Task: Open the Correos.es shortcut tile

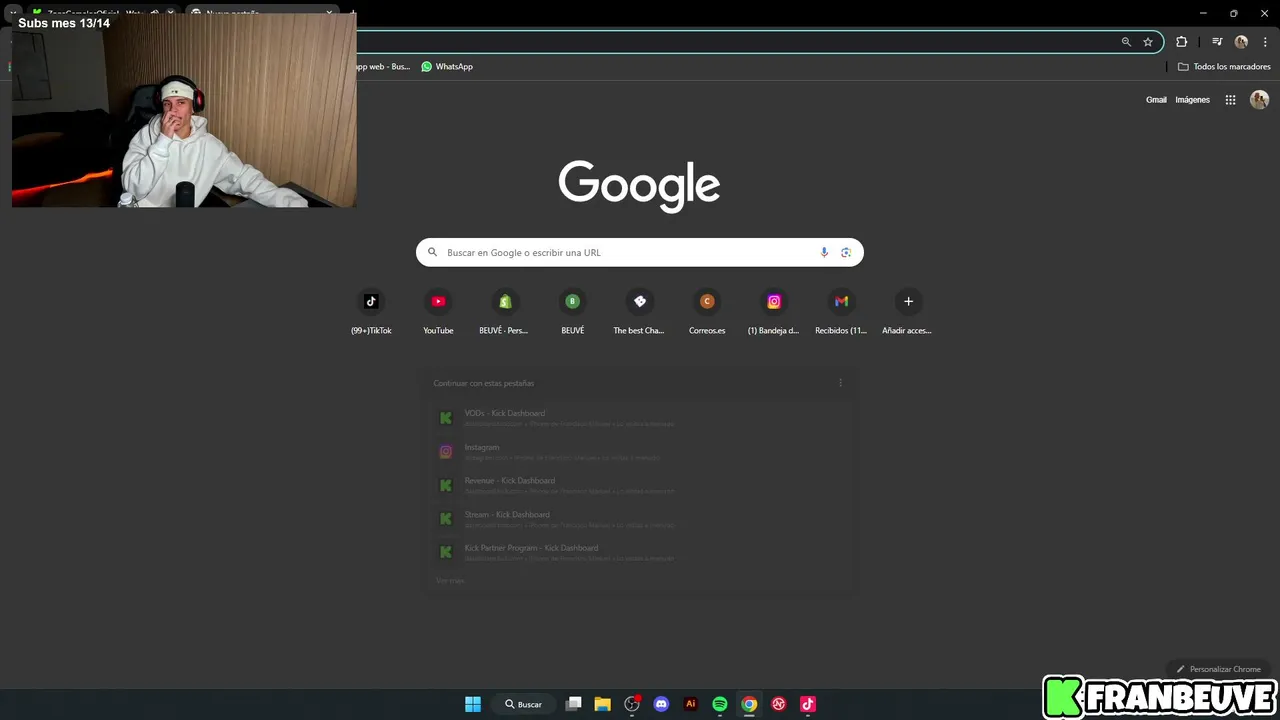Action: coord(707,312)
